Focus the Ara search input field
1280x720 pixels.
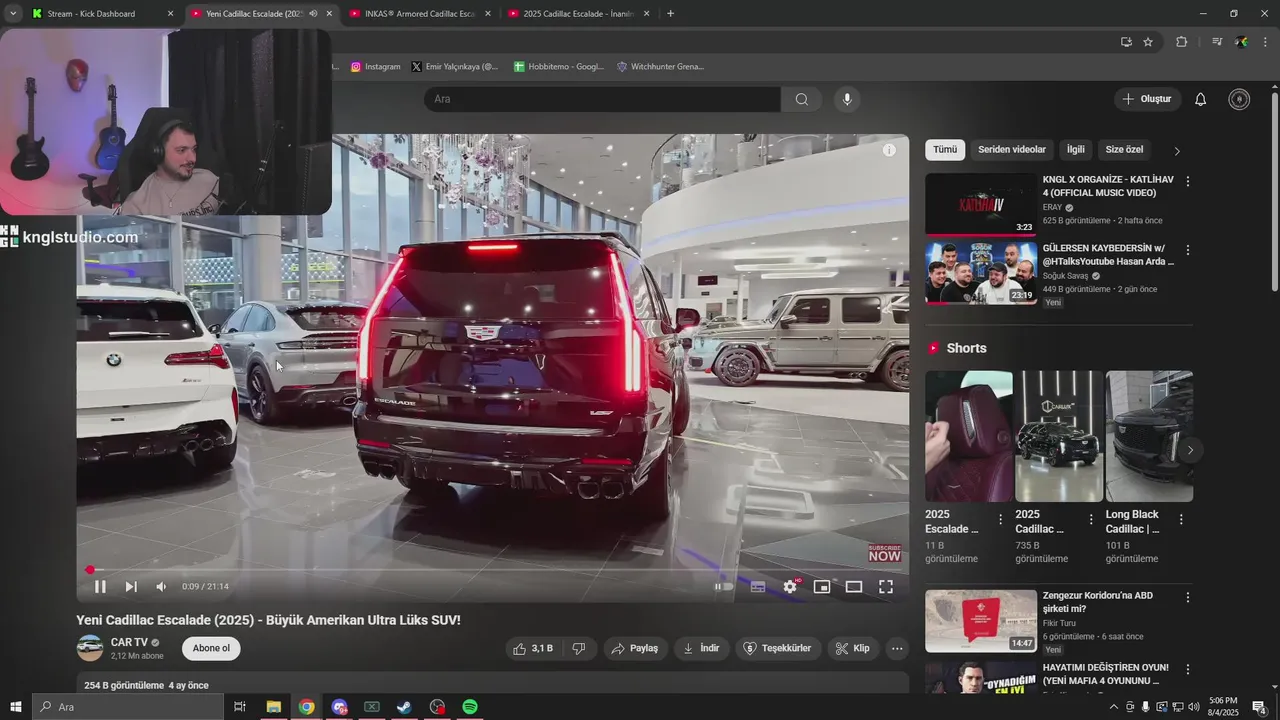coord(602,99)
